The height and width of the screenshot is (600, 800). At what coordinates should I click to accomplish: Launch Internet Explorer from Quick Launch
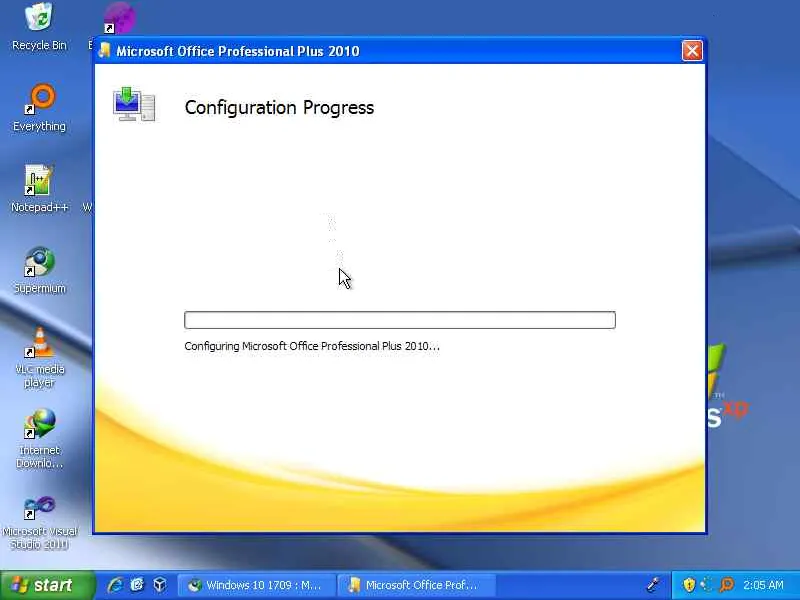[x=115, y=585]
